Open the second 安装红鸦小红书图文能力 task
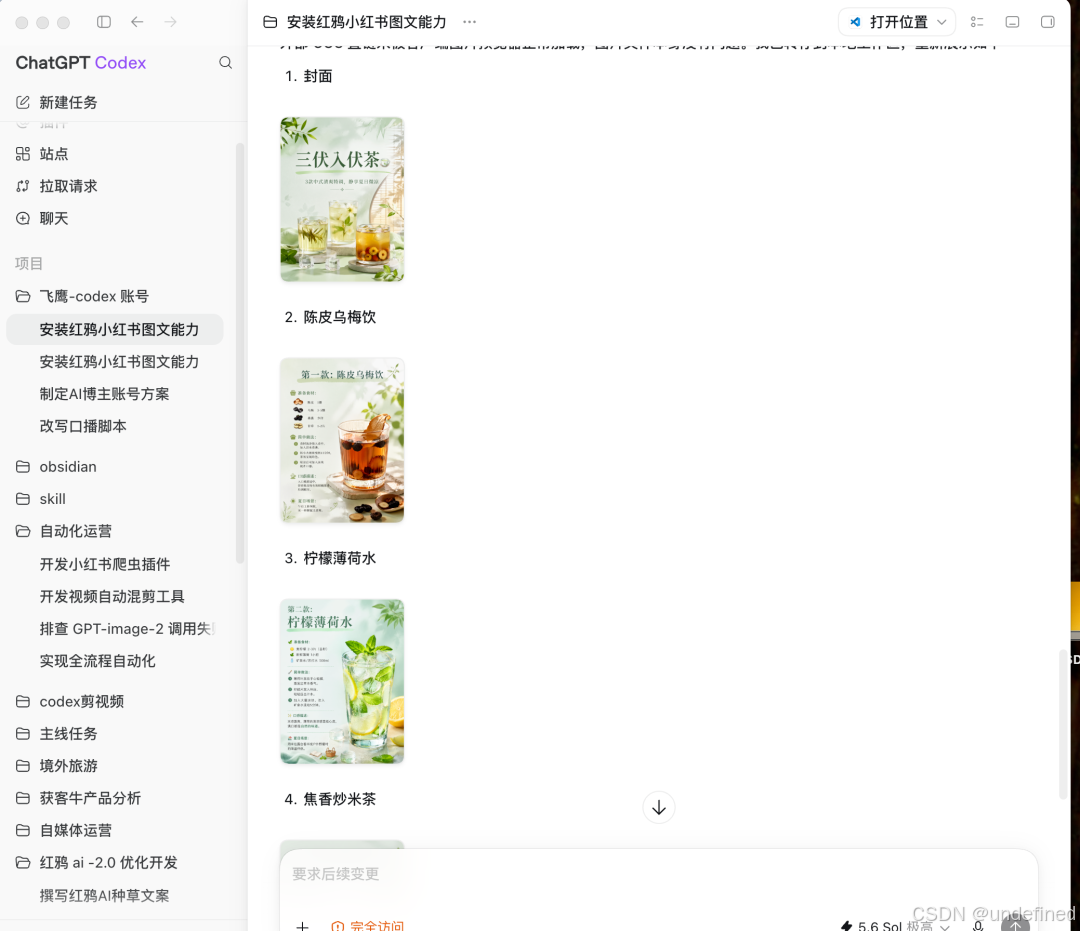Viewport: 1080px width, 931px height. (117, 362)
